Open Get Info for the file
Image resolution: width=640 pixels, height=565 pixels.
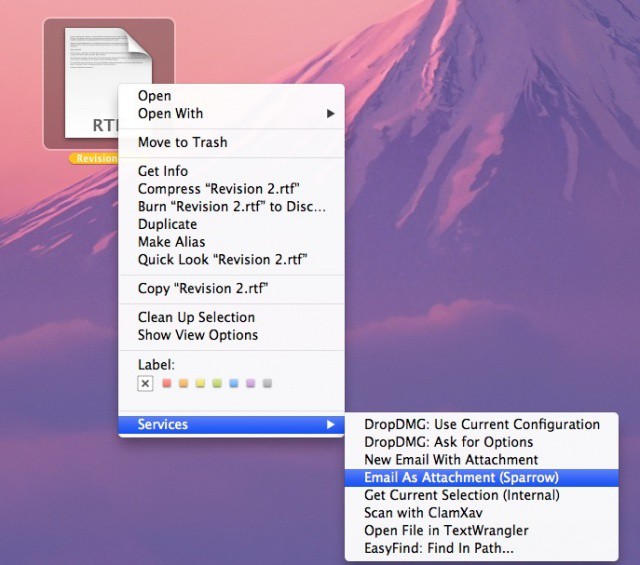(x=162, y=171)
